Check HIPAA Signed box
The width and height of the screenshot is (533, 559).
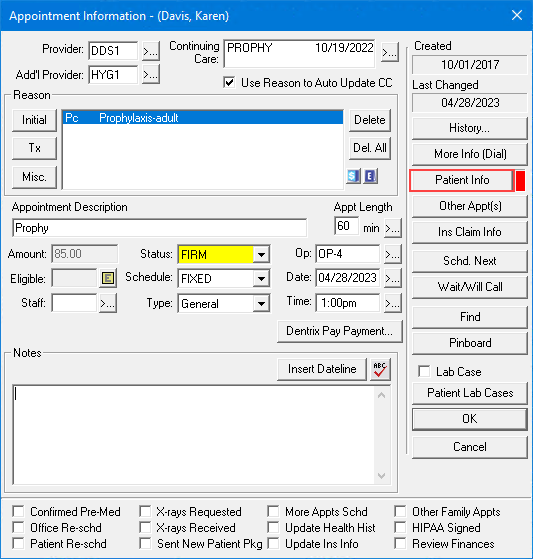coord(400,527)
